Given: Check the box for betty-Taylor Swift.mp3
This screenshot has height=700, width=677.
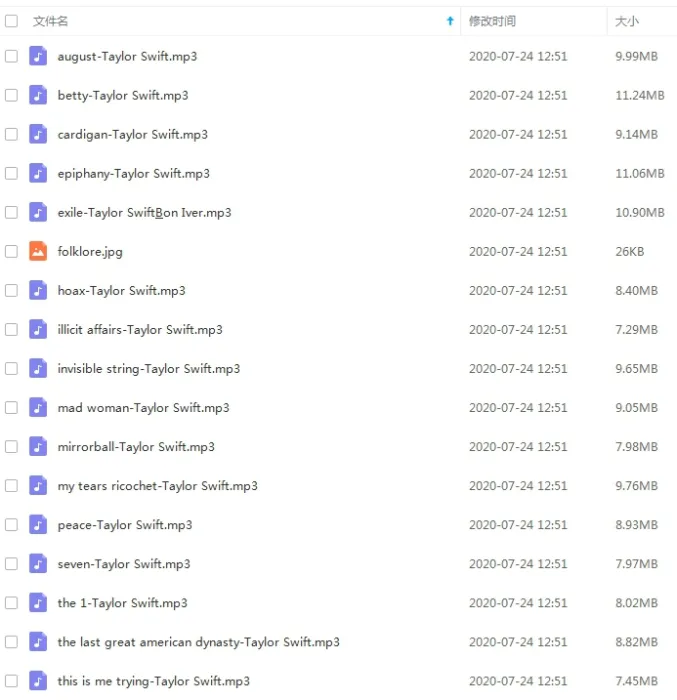Looking at the screenshot, I should 12,95.
